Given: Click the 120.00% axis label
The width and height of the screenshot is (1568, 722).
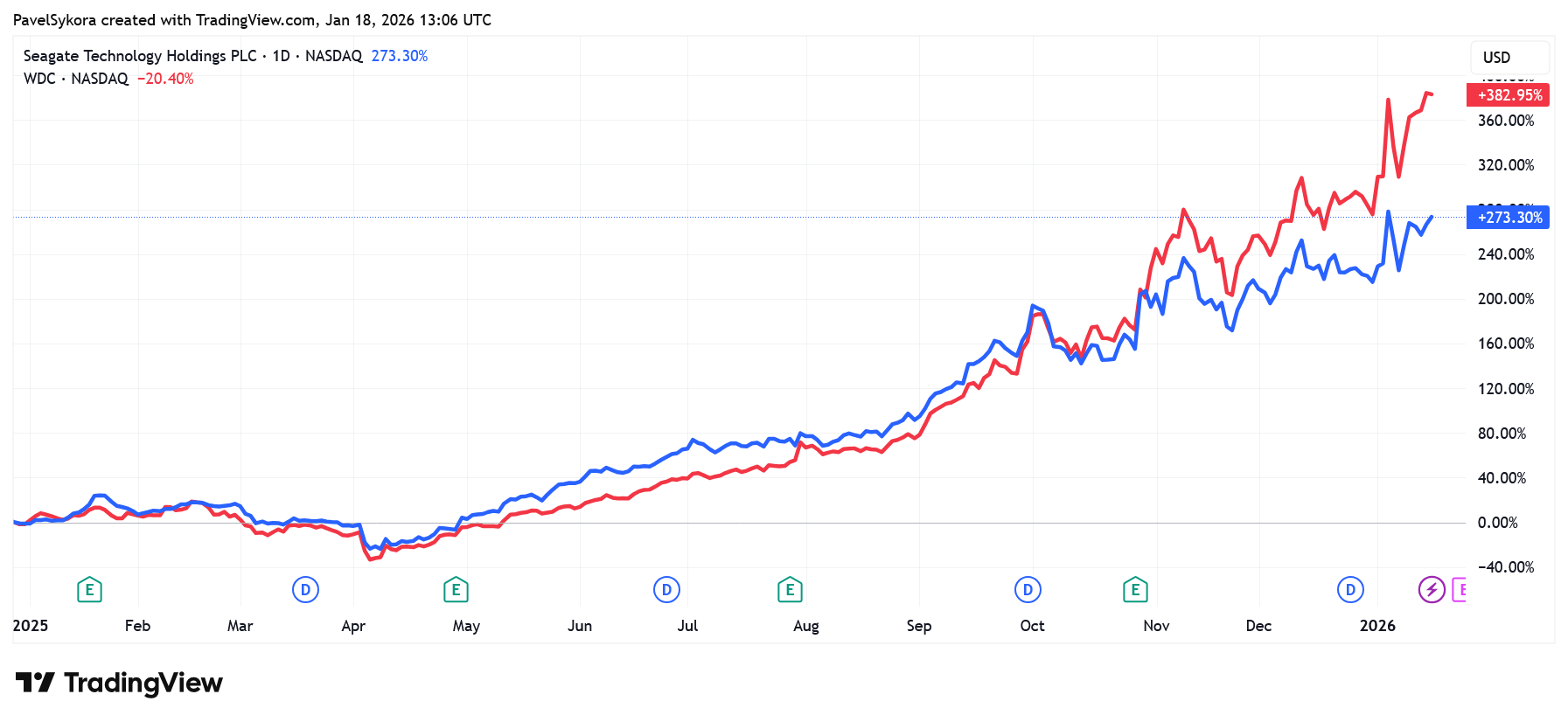Looking at the screenshot, I should [x=1506, y=389].
